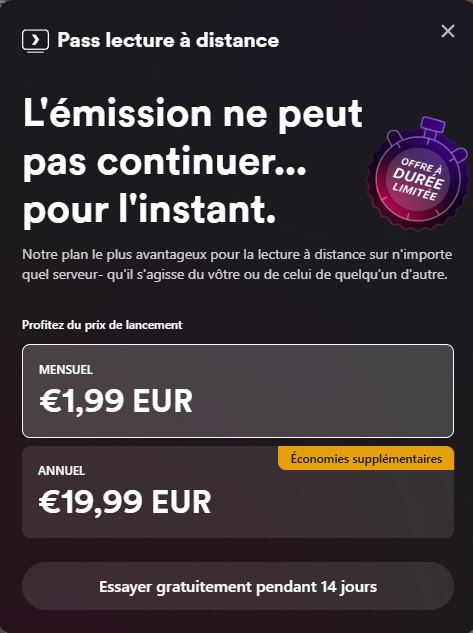The width and height of the screenshot is (473, 633).
Task: Click description line starting "Notre plan le plus"
Action: click(237, 254)
